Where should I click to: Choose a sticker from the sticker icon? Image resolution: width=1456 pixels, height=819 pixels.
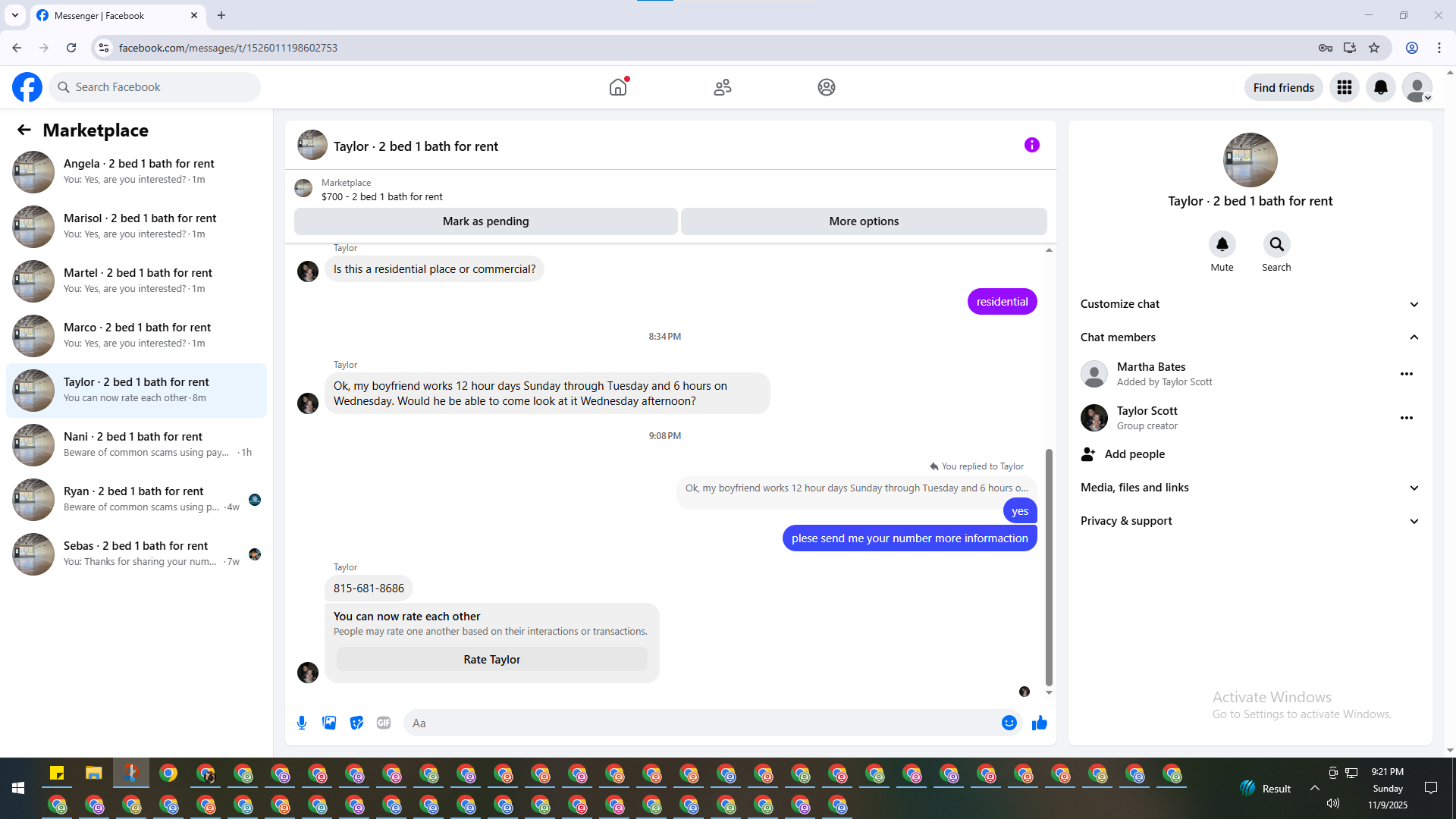(x=356, y=723)
